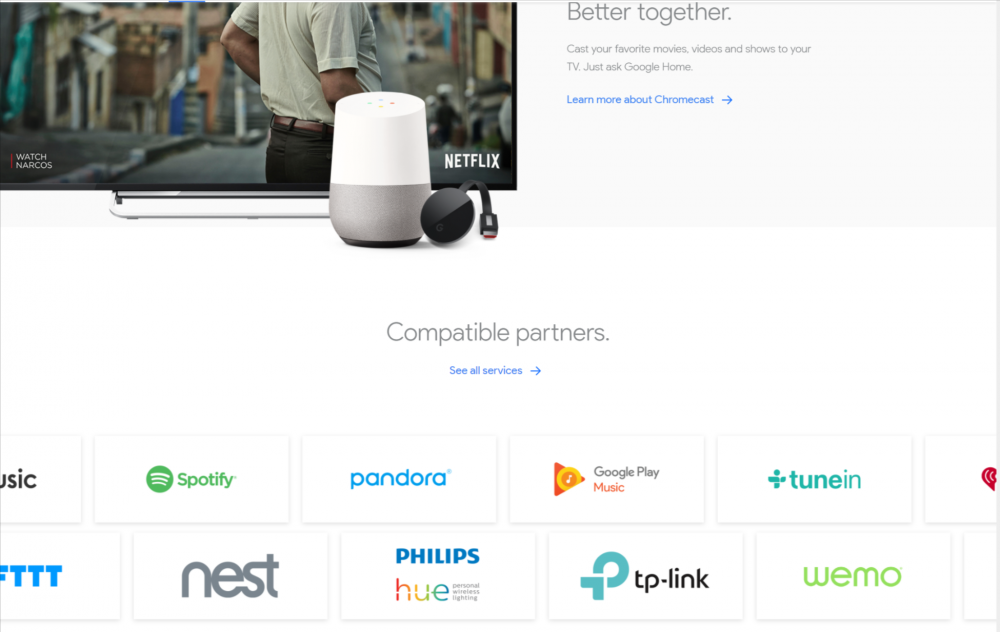Click the arrow next to See all services

click(x=536, y=371)
